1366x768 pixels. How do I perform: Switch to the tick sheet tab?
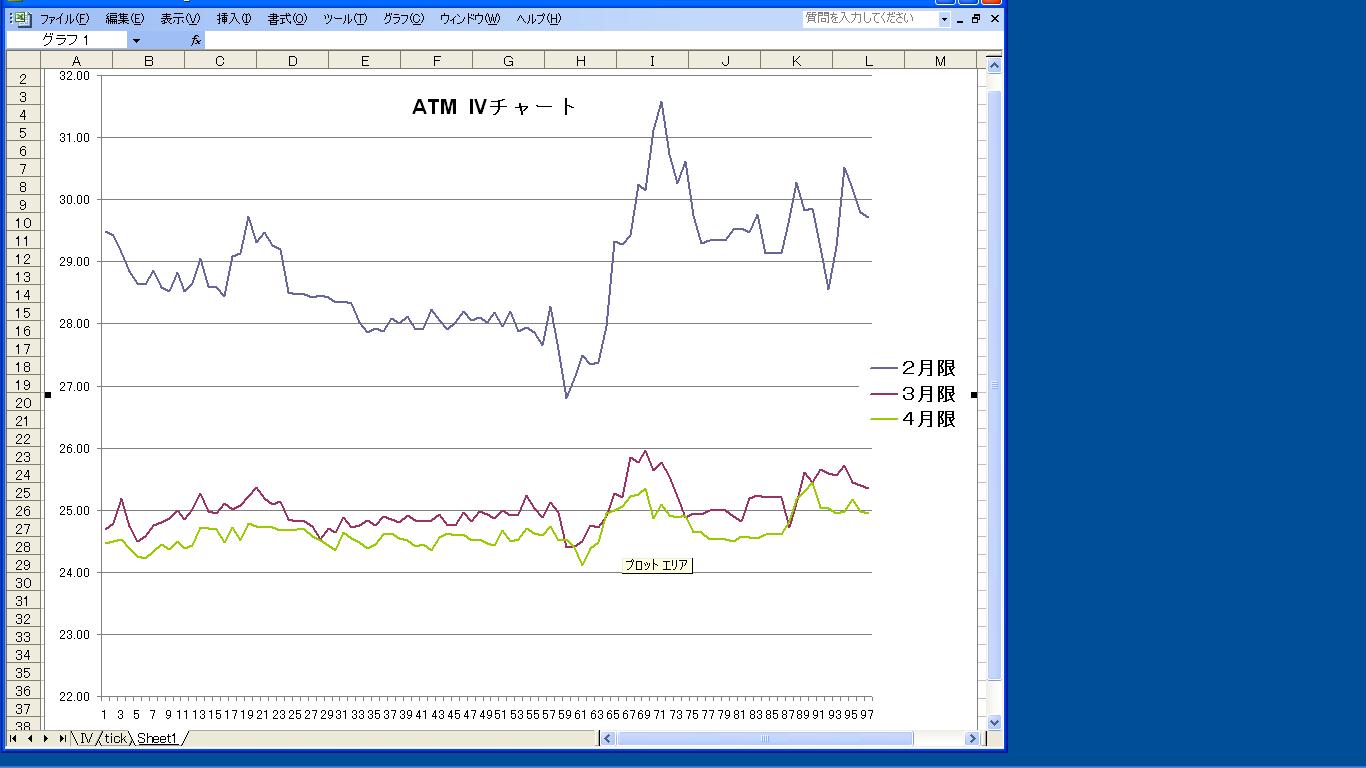pyautogui.click(x=115, y=738)
